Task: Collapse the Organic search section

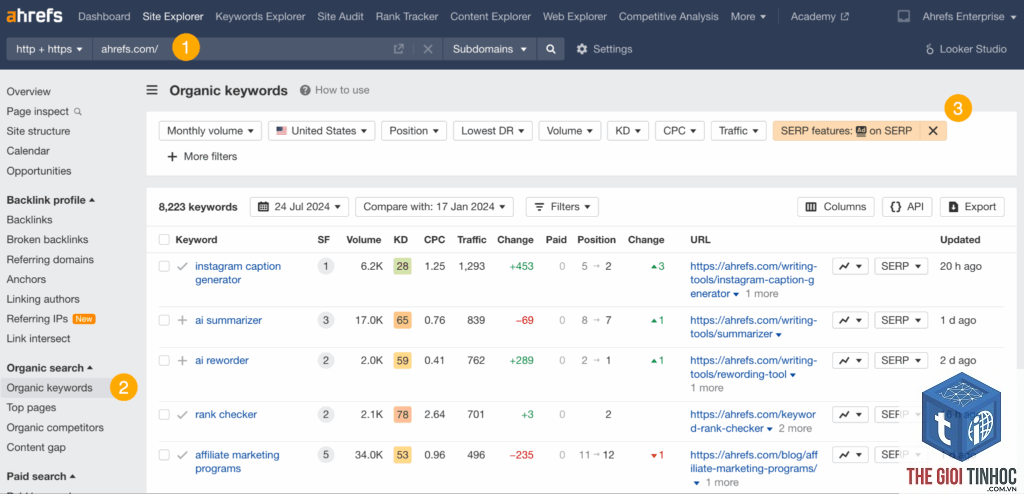Action: click(50, 368)
